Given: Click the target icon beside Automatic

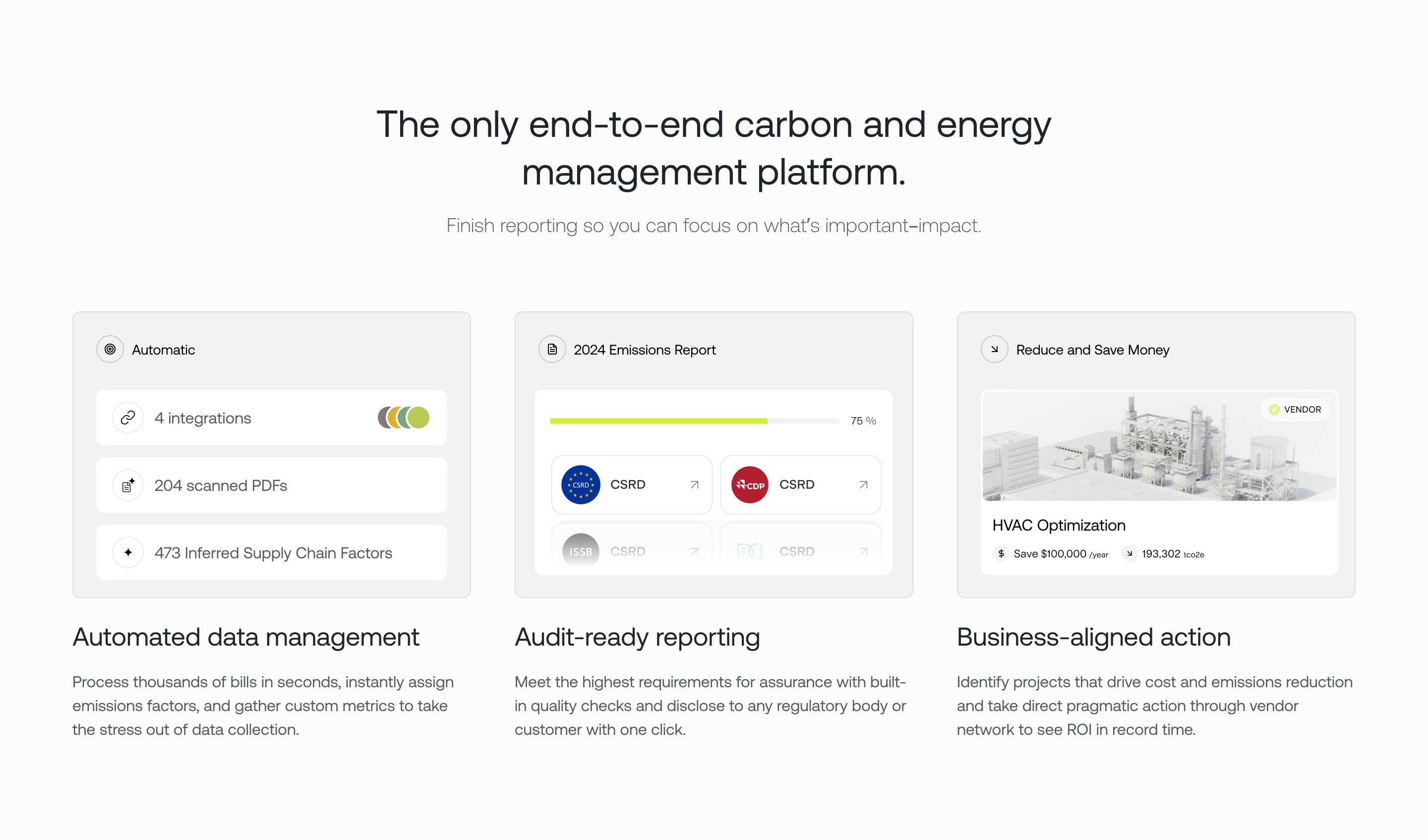Looking at the screenshot, I should point(110,349).
